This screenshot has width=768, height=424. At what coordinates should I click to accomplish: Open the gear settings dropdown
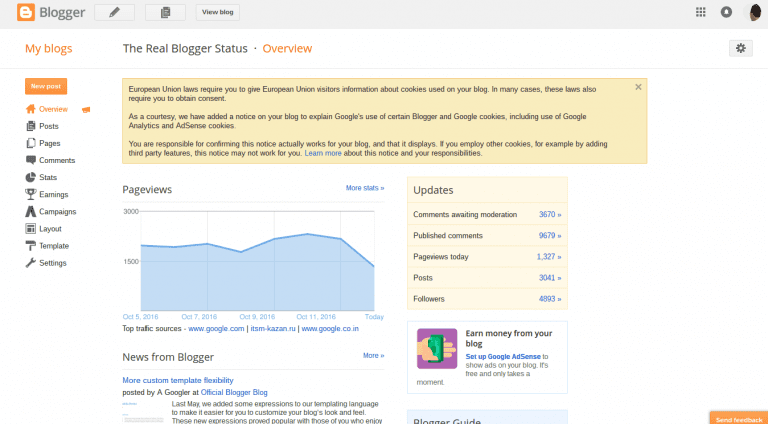coord(740,48)
